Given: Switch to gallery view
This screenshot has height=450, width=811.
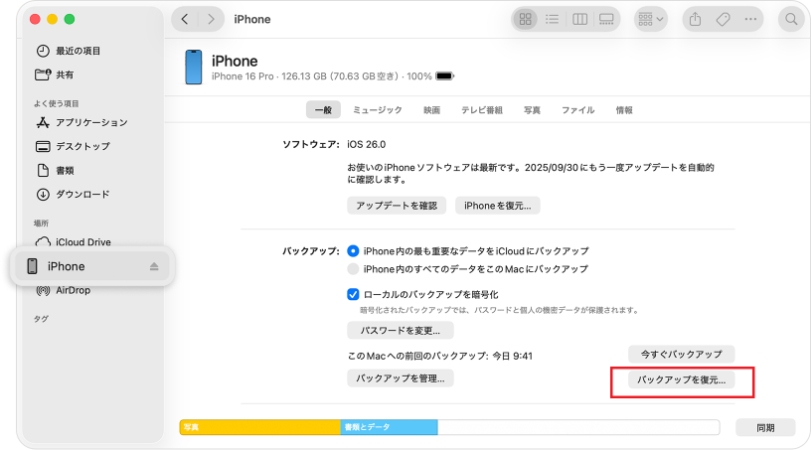Looking at the screenshot, I should [x=606, y=19].
